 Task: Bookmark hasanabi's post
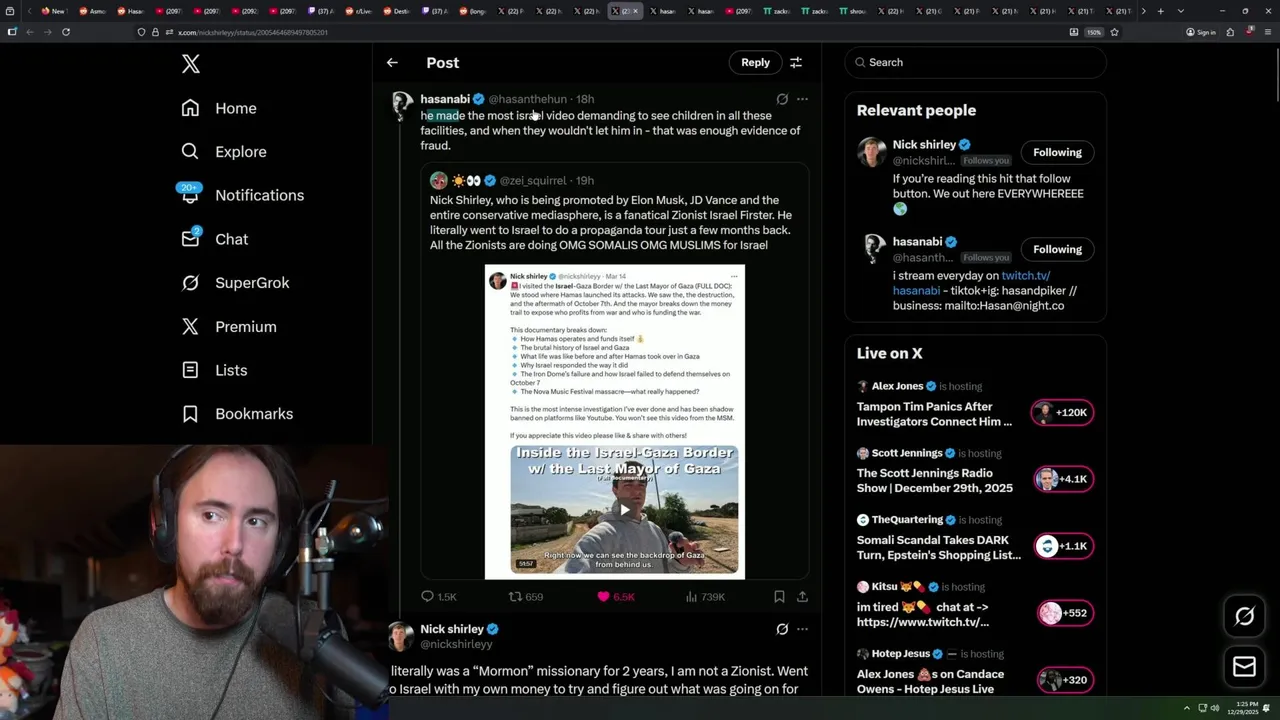point(779,597)
